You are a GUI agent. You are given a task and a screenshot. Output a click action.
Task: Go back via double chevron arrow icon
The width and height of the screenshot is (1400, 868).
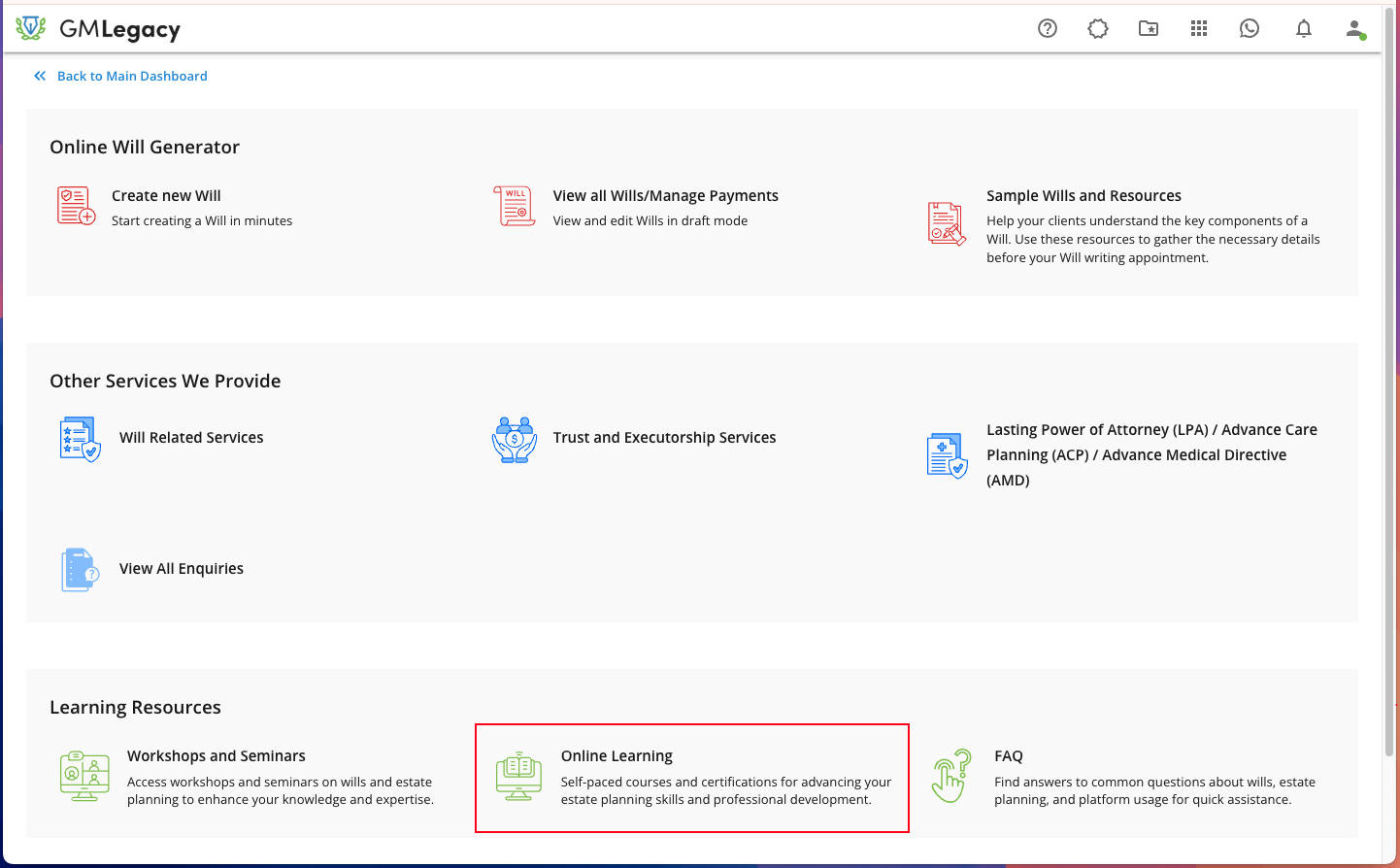(40, 76)
